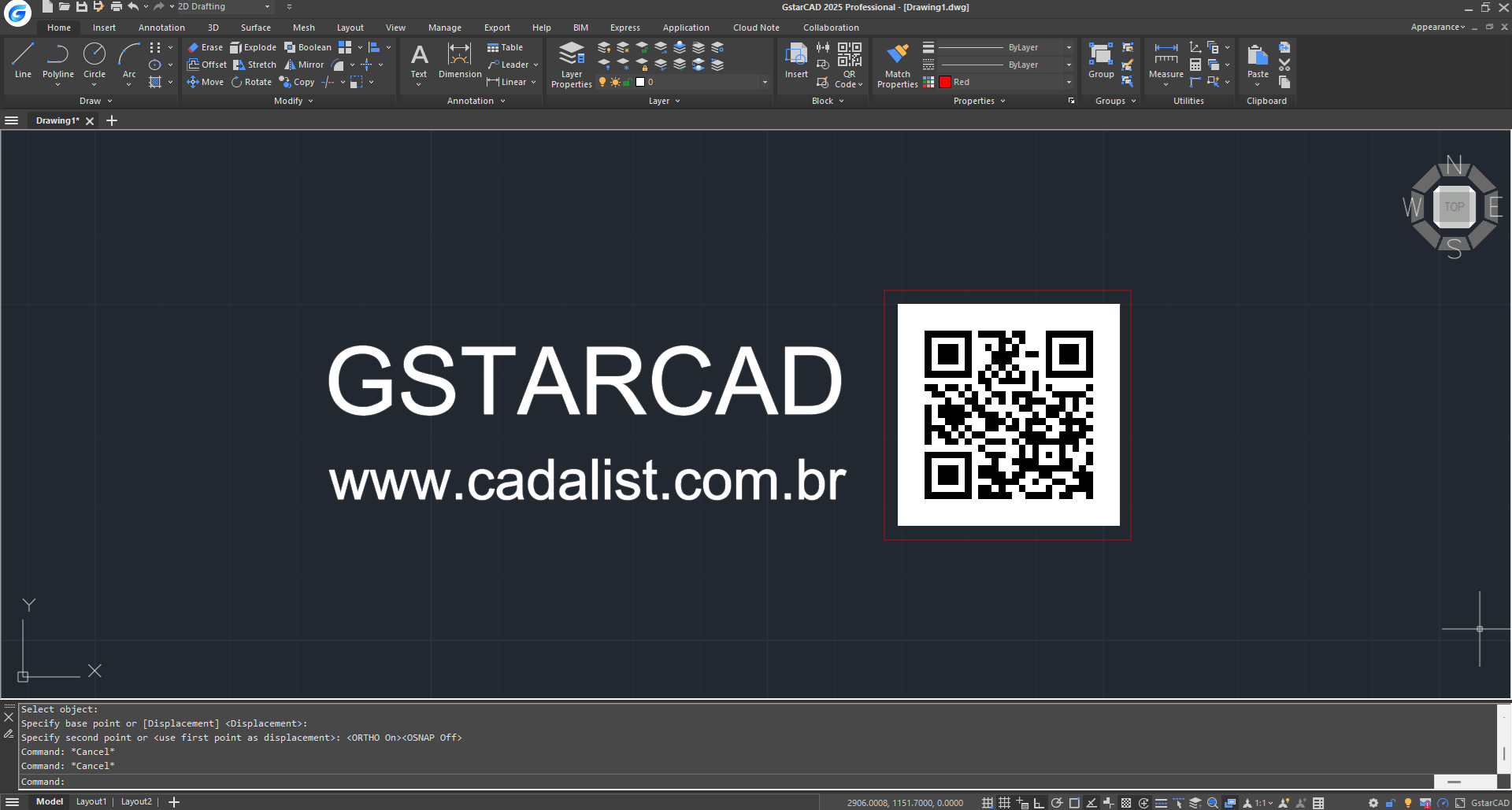Screen dimensions: 1512x810
Task: Select the Mirror tool
Action: 304,65
